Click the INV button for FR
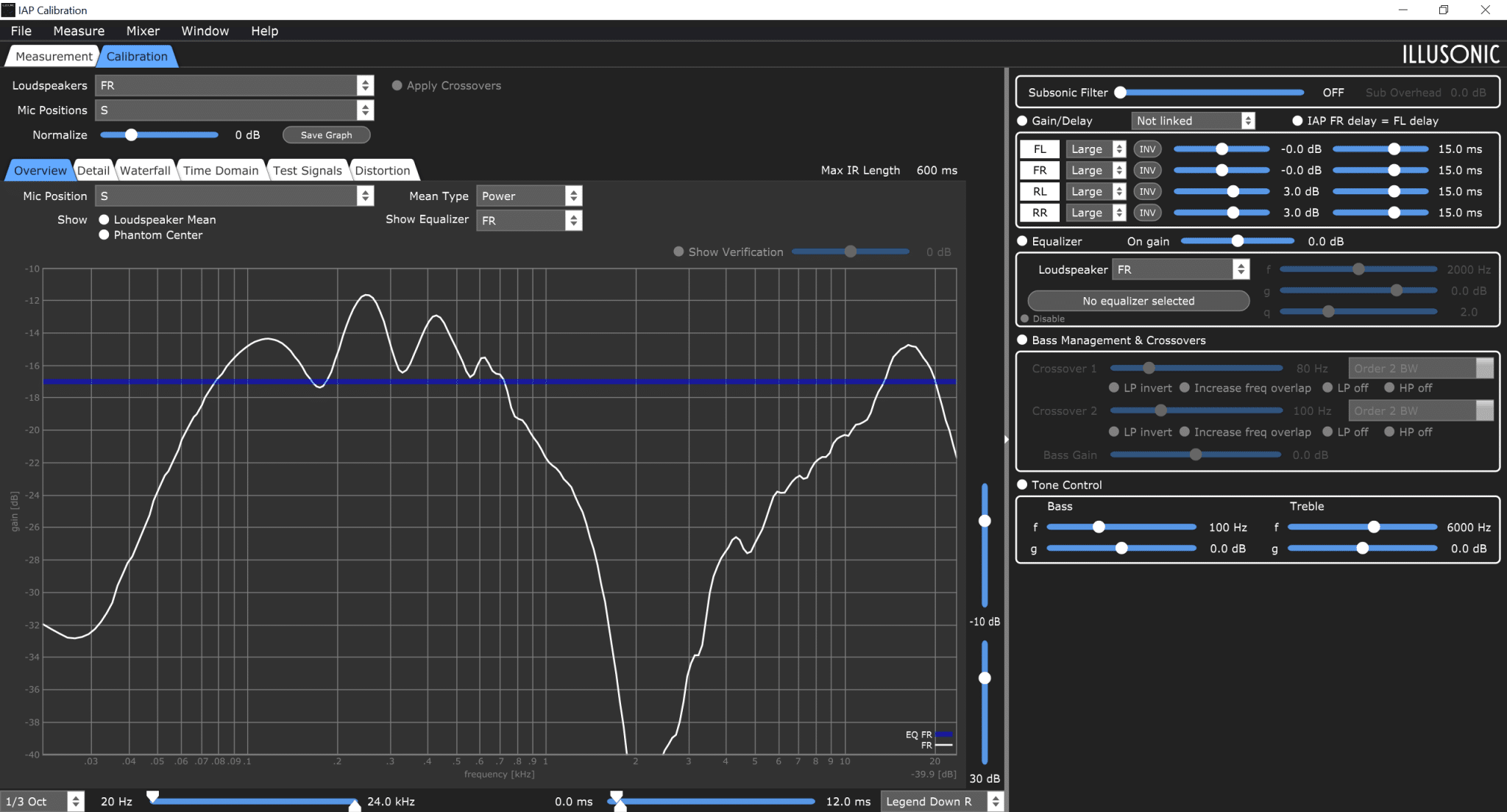This screenshot has height=812, width=1507. pyautogui.click(x=1147, y=171)
